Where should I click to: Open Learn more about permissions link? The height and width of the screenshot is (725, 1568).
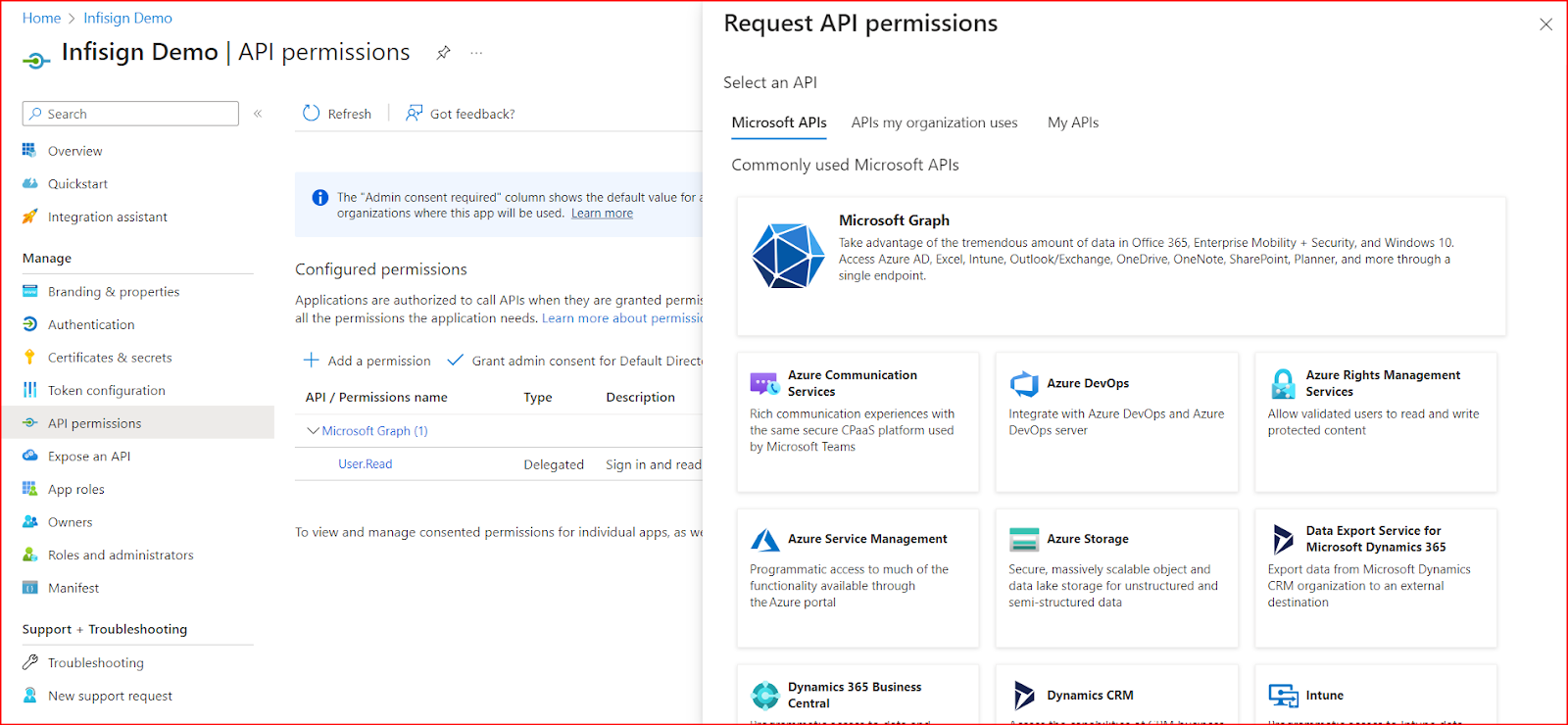point(622,317)
